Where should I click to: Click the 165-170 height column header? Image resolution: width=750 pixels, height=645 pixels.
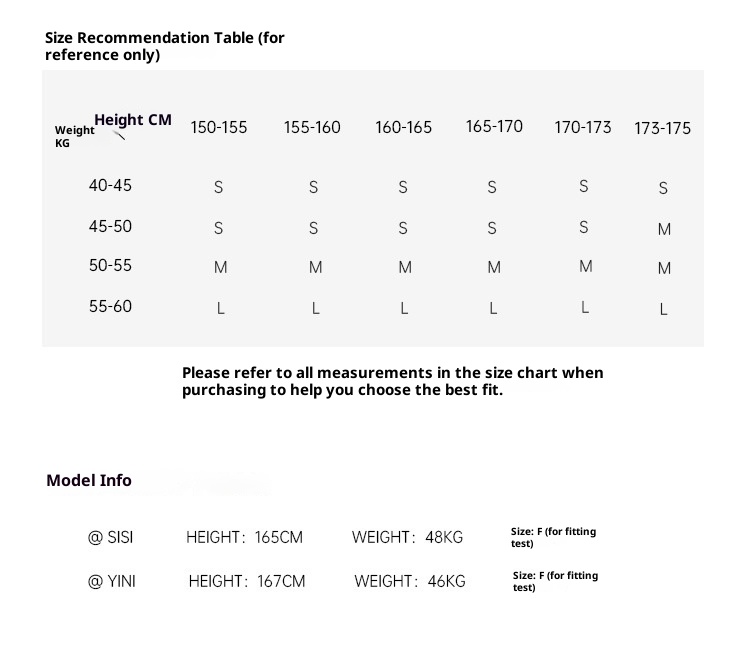(494, 127)
